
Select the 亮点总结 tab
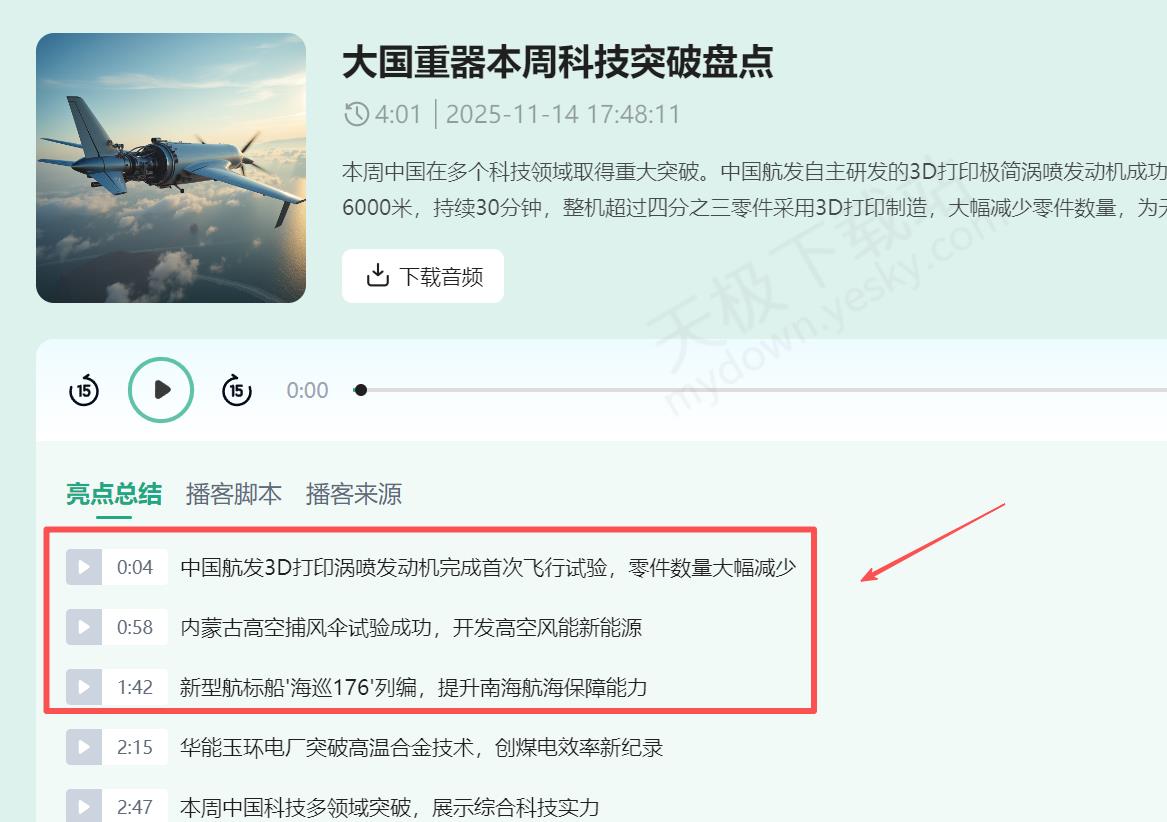coord(114,494)
